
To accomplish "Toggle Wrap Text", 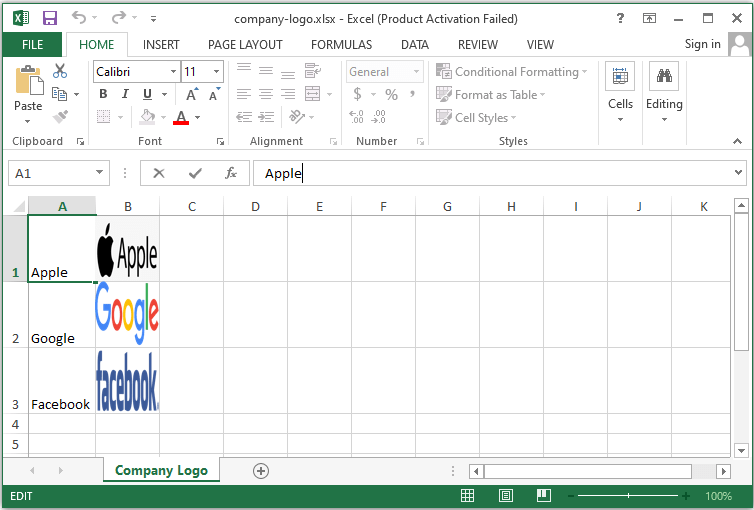I will (313, 71).
